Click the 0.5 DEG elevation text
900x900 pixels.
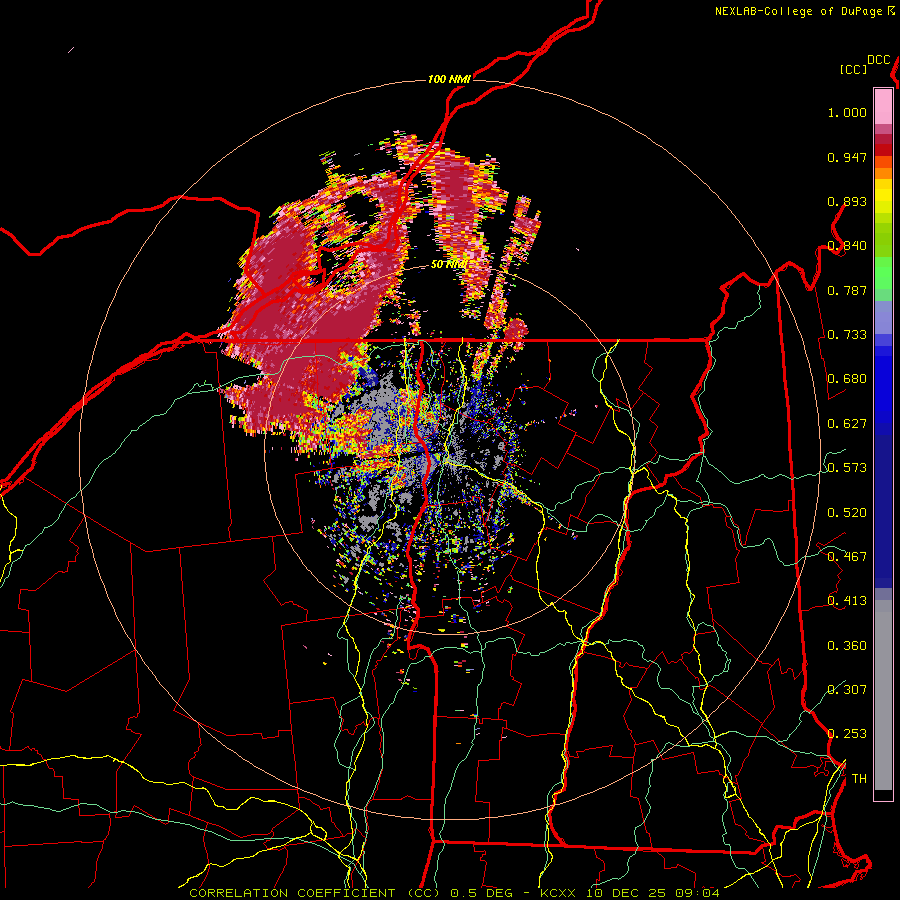point(481,893)
